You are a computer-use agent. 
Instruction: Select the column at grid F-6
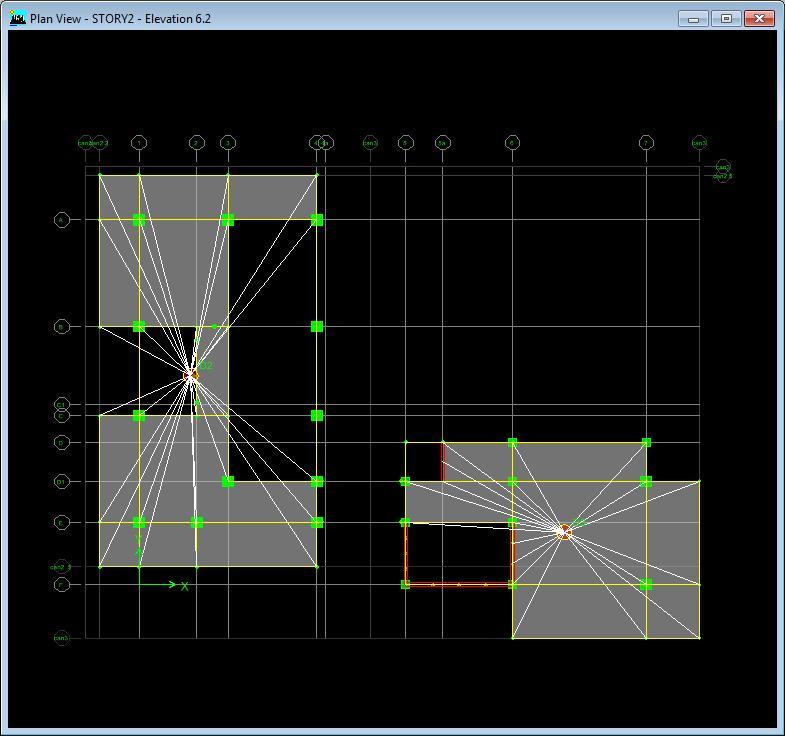[512, 584]
